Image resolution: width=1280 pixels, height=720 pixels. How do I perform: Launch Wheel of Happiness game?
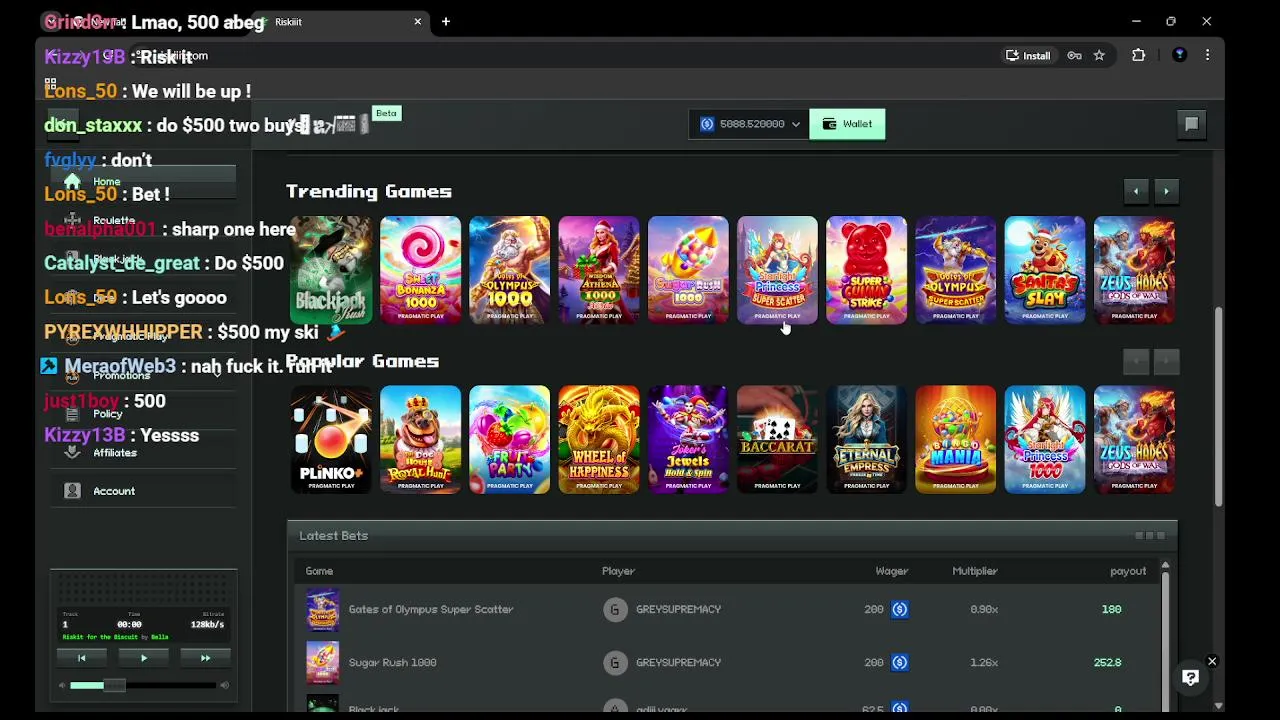[599, 440]
